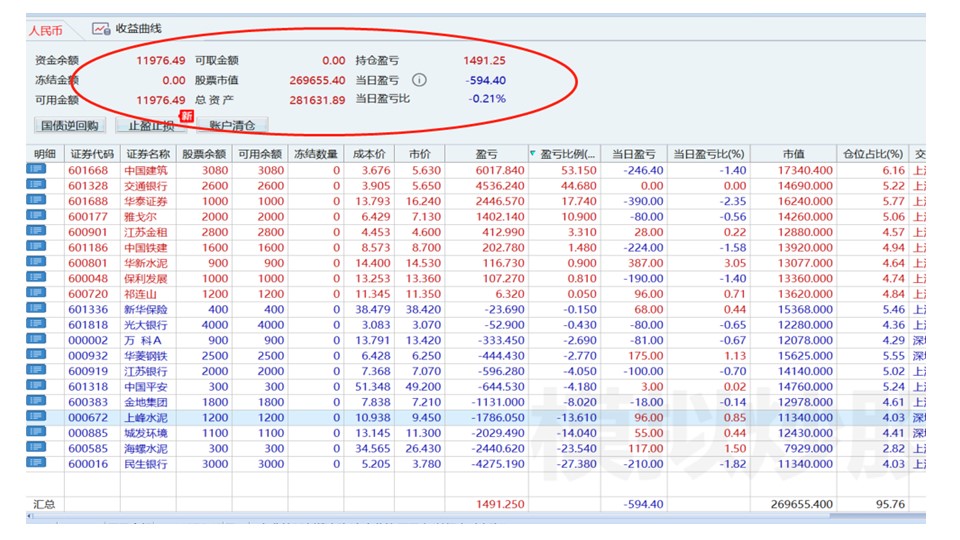The image size is (960, 540).
Task: Sort by 成本价 column header
Action: [369, 154]
